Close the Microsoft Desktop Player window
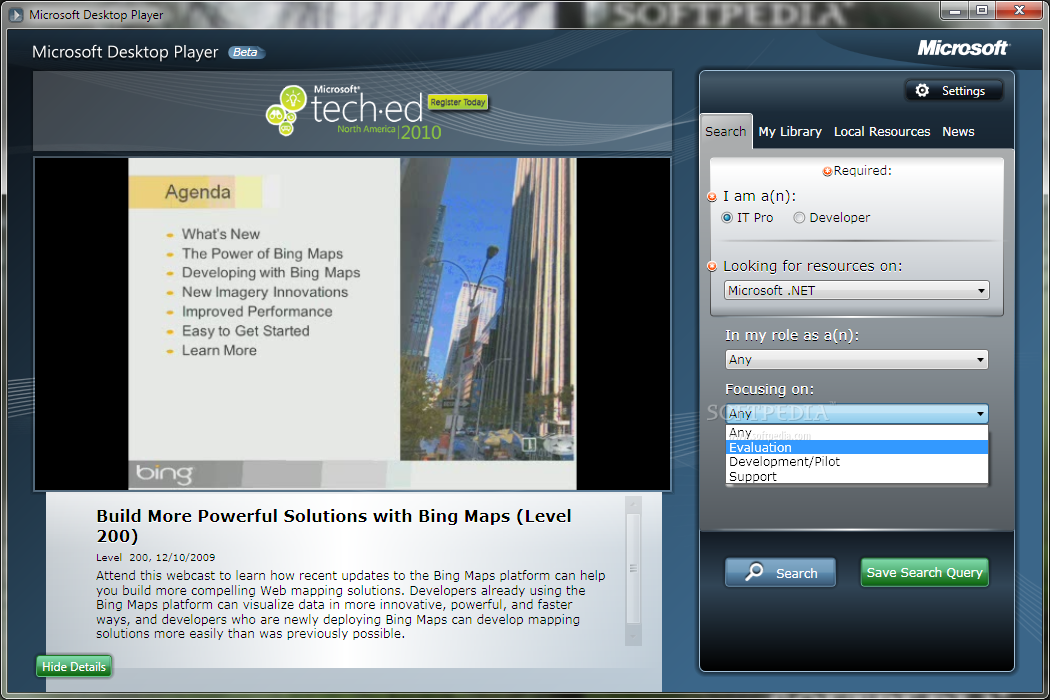 click(x=1019, y=10)
